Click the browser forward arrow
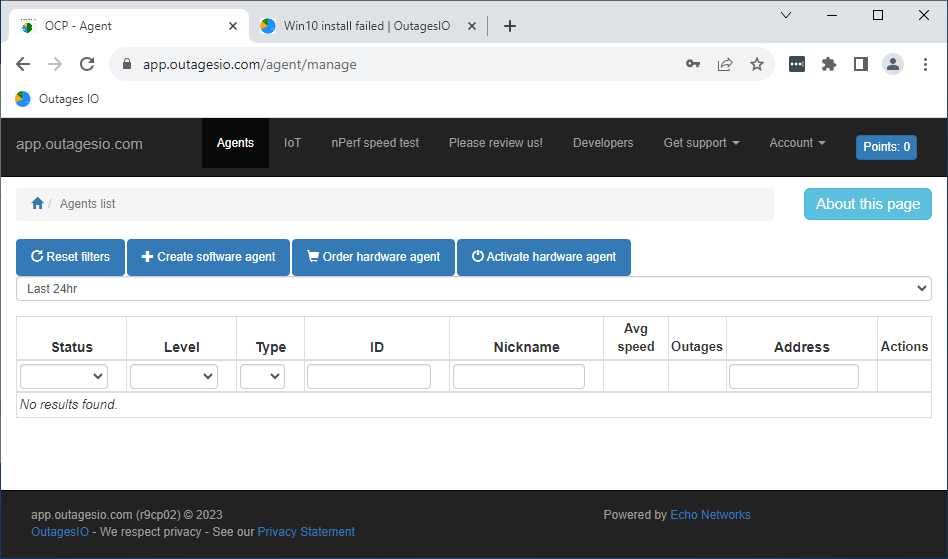 point(55,64)
